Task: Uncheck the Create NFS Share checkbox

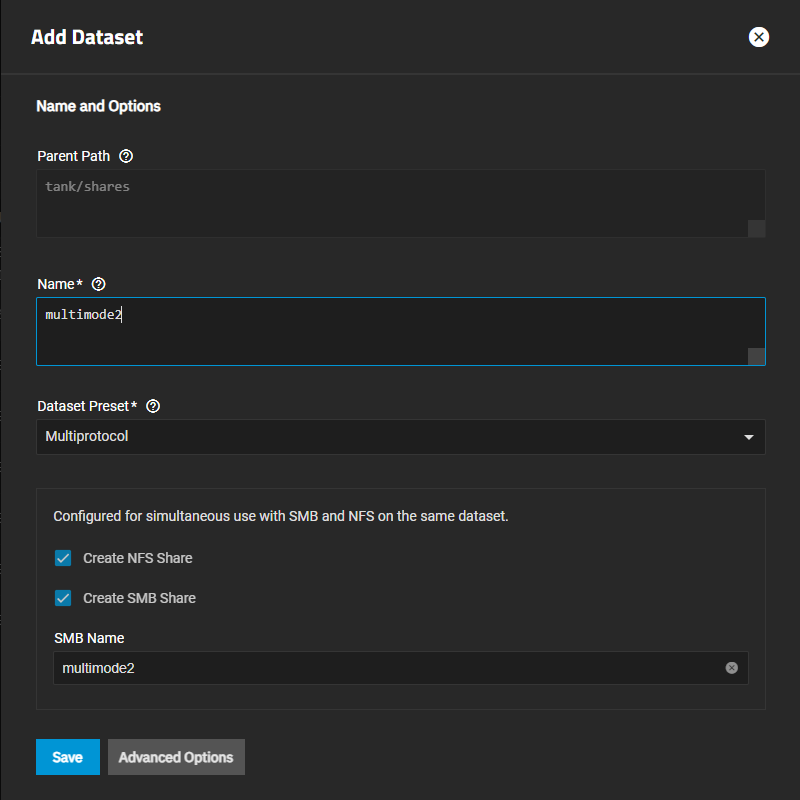Action: [63, 558]
